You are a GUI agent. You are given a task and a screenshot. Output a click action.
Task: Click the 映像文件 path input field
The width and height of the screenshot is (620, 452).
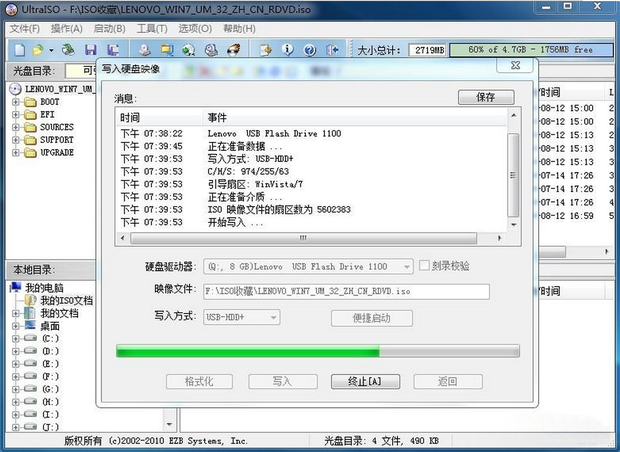pyautogui.click(x=346, y=292)
